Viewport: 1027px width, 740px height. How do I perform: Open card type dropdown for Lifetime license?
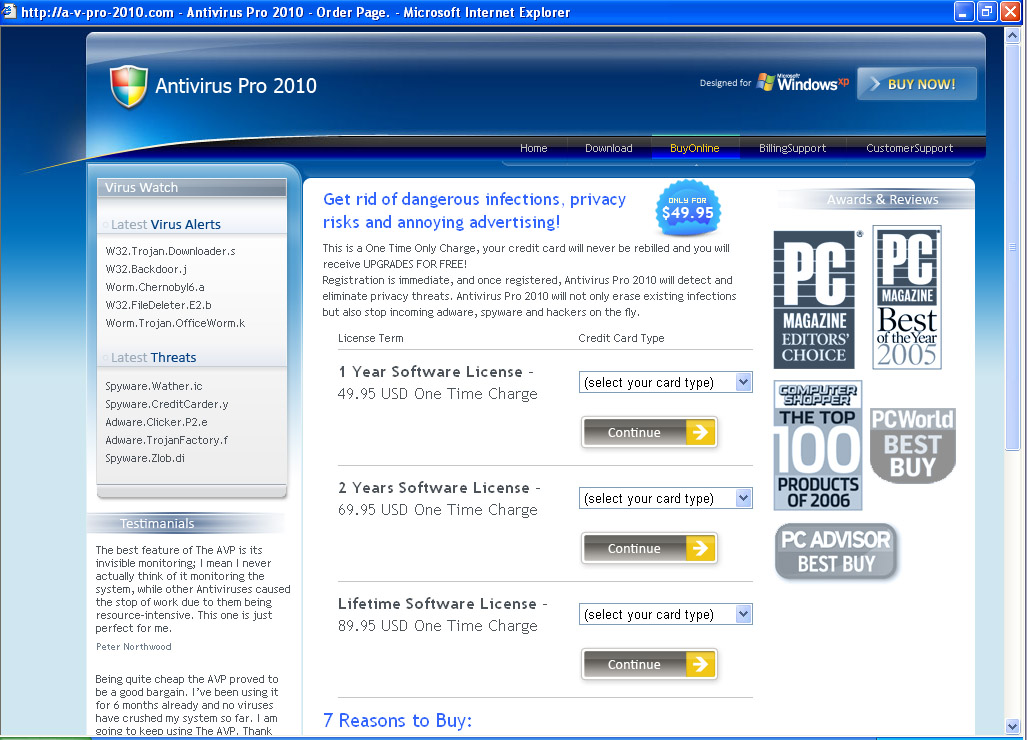665,614
